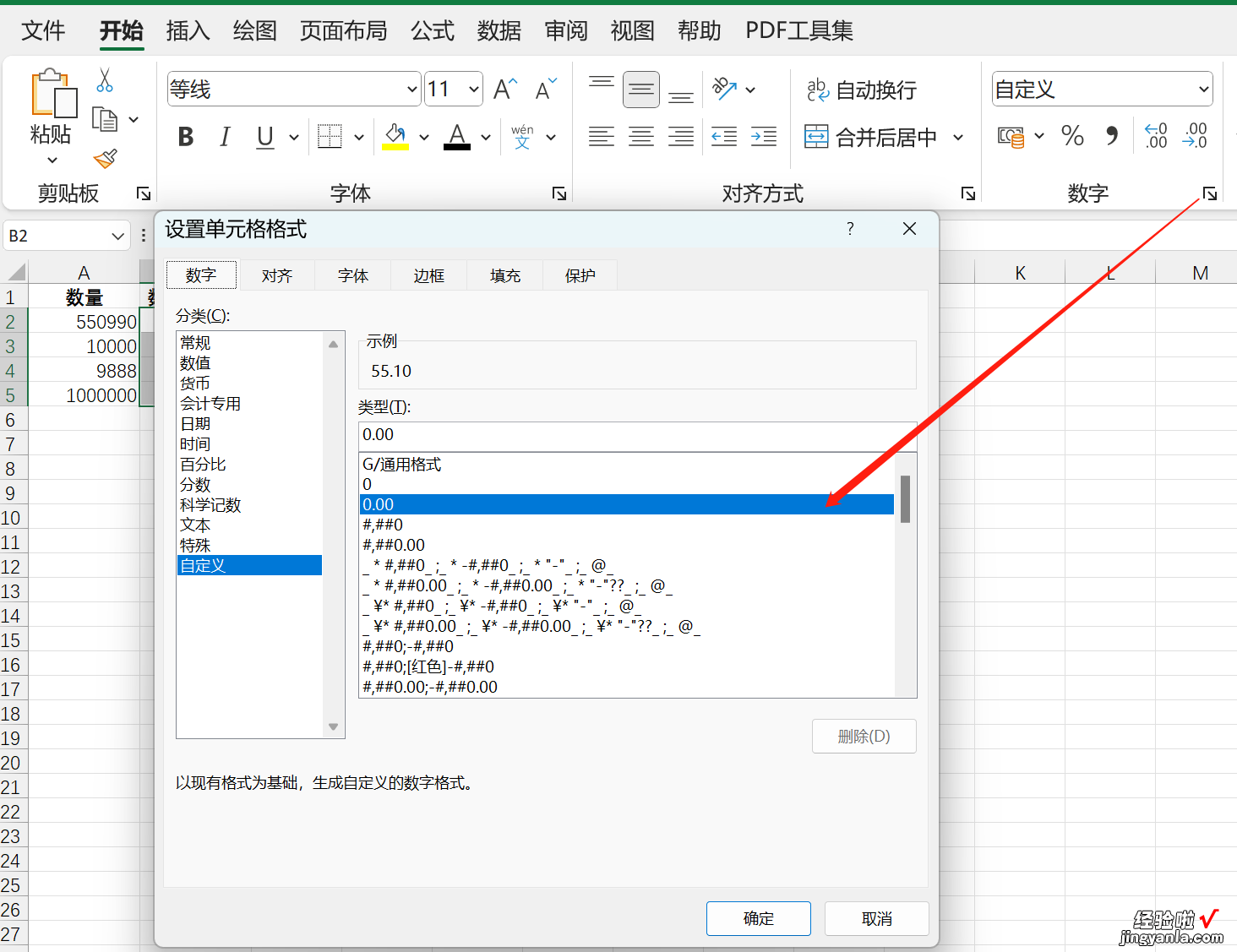Click the 确定 button
Viewport: 1237px width, 952px height.
coord(759,918)
